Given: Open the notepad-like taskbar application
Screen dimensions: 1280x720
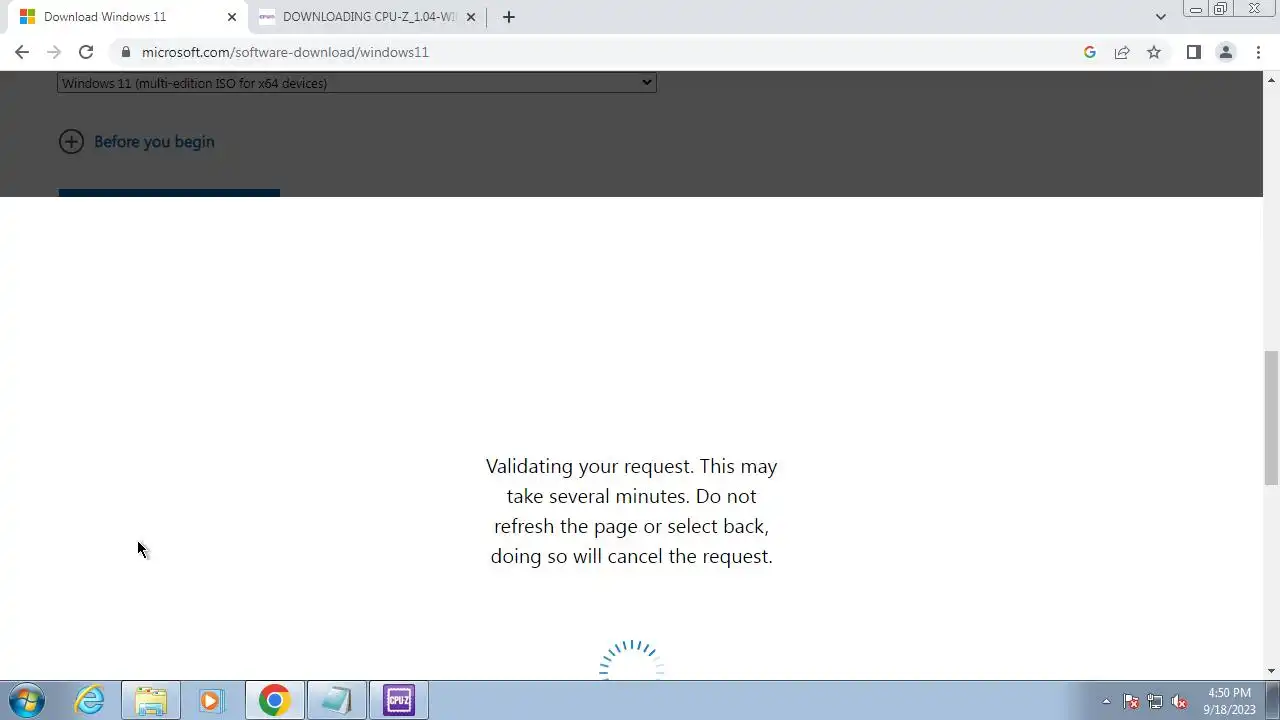Looking at the screenshot, I should pos(336,700).
